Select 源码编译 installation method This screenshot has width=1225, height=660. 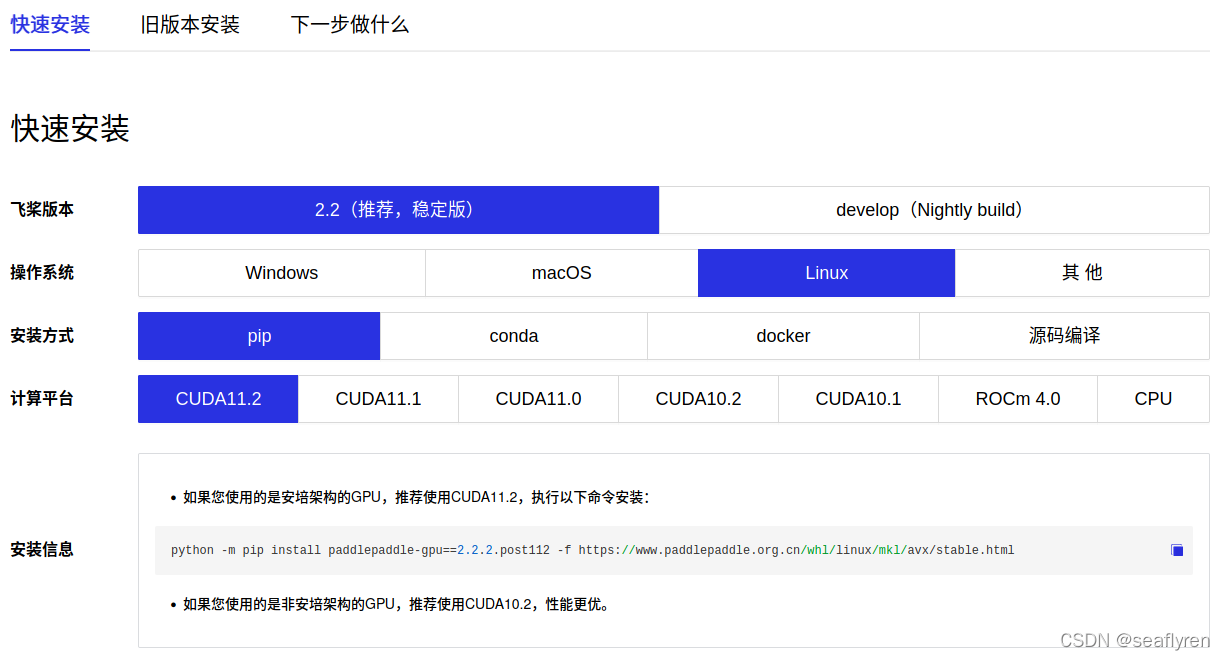pyautogui.click(x=1065, y=336)
